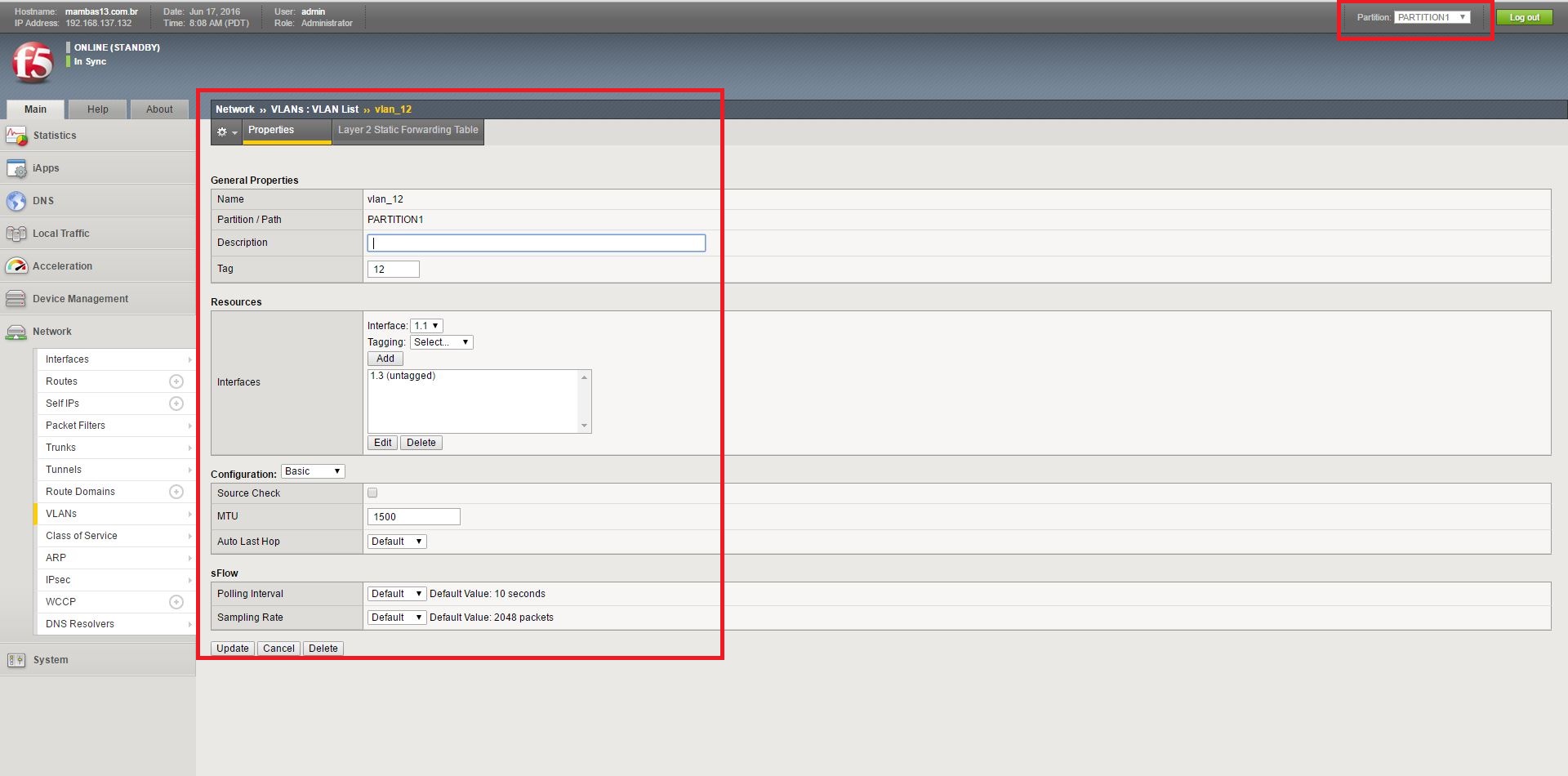Image resolution: width=1568 pixels, height=776 pixels.
Task: Open Local Traffic icon in sidebar
Action: pos(16,234)
